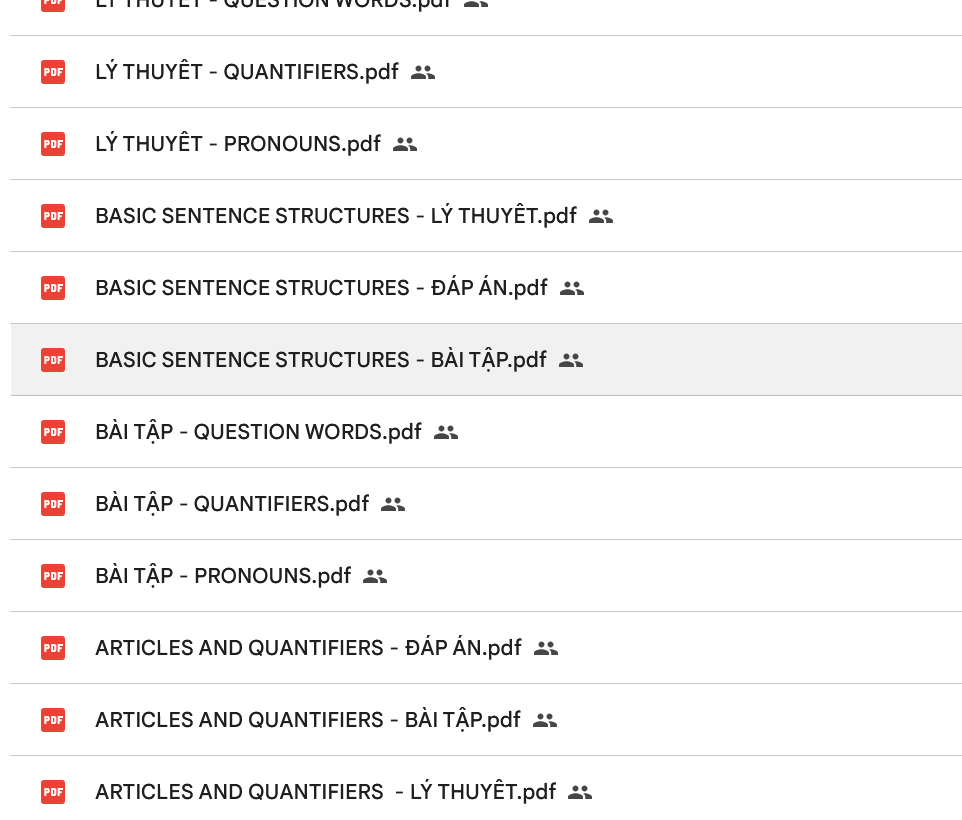Select BASIC SENTENCE STRUCTURES - LÝ THUYẾT.pdf
The width and height of the screenshot is (962, 820).
point(336,216)
